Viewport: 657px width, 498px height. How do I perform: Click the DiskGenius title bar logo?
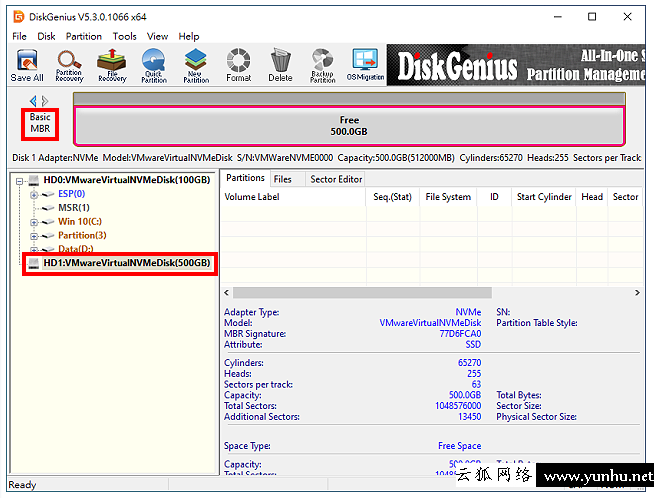pos(18,17)
